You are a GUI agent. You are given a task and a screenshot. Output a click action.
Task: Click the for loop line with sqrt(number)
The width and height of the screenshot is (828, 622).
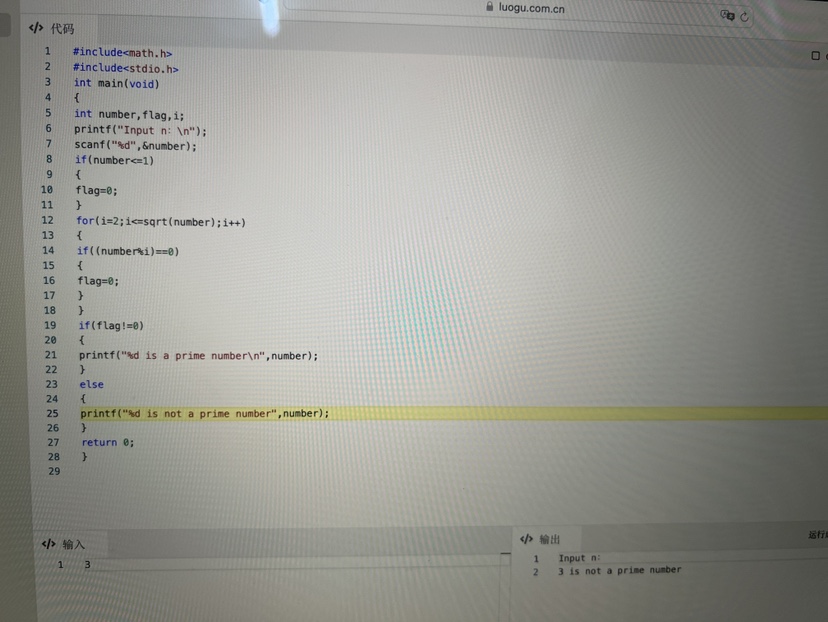pos(160,222)
